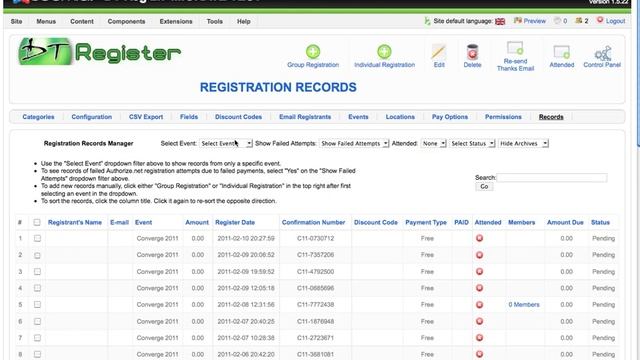Check the checkbox for record row 4
640x360 pixels.
click(37, 288)
